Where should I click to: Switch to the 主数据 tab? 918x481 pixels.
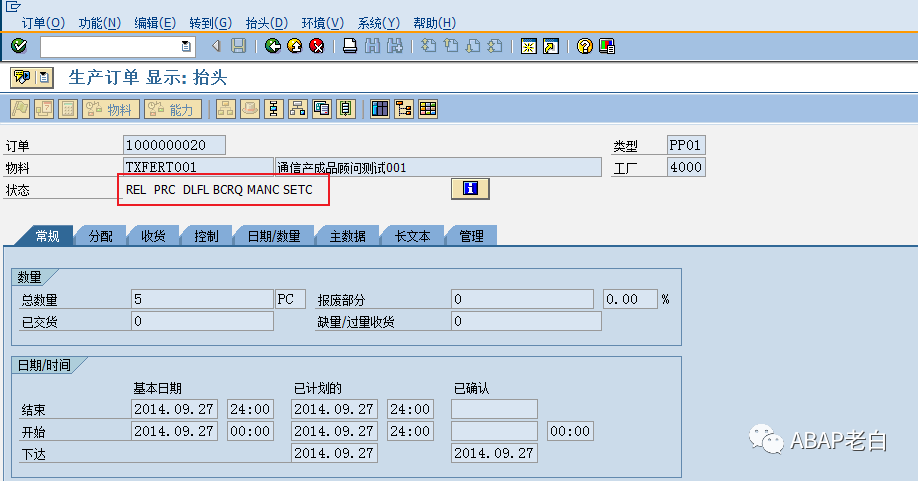tap(348, 236)
